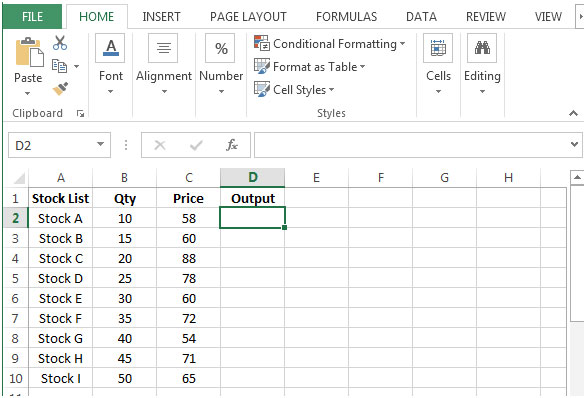Viewport: 586px width, 398px height.
Task: Switch to the INSERT tab
Action: tap(161, 17)
